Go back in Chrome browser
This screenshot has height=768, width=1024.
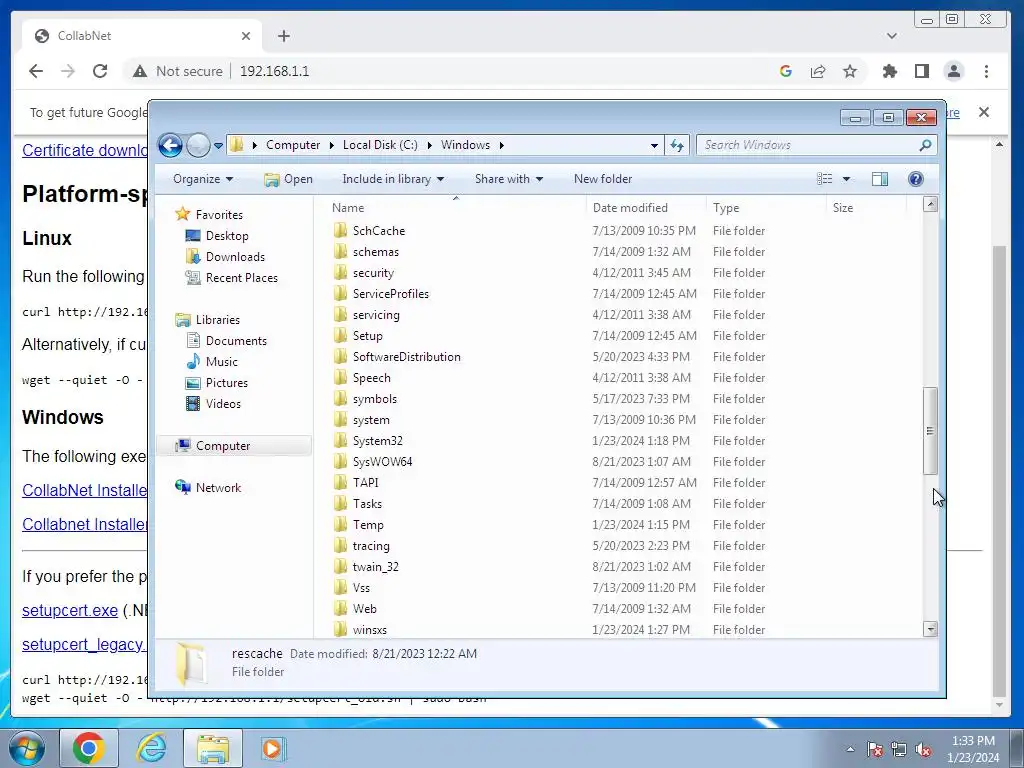(36, 71)
